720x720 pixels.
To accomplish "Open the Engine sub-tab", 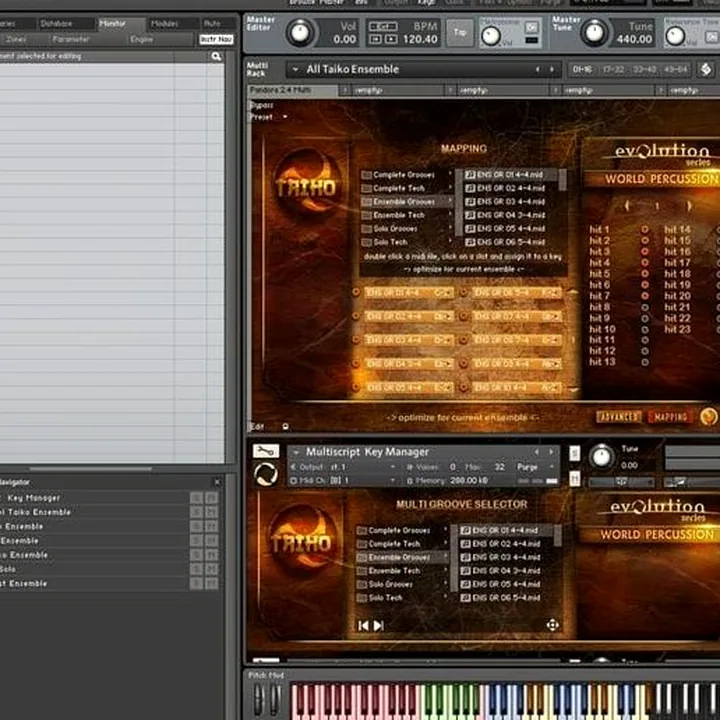I will click(x=141, y=39).
